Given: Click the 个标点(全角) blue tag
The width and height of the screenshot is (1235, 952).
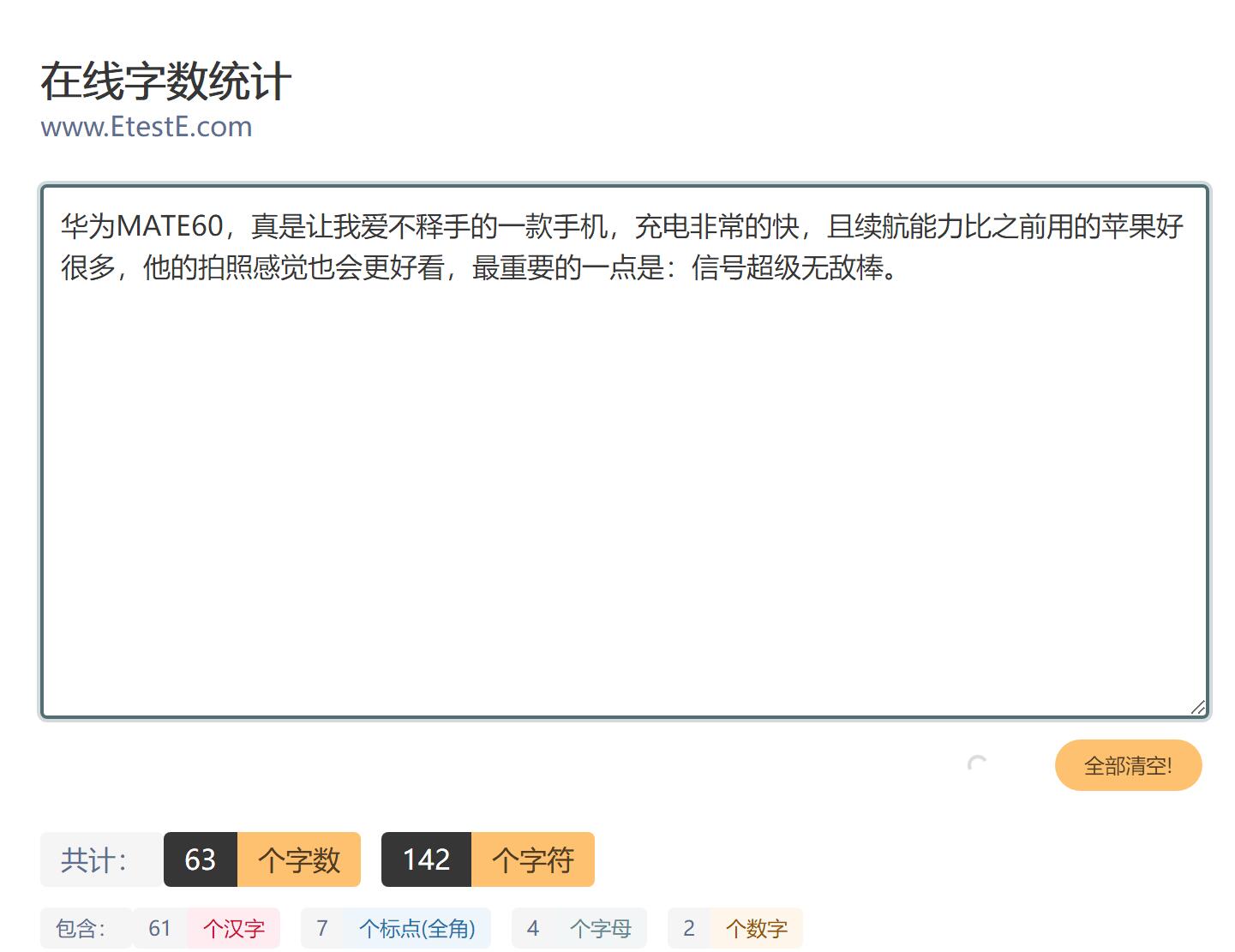Looking at the screenshot, I should tap(417, 928).
